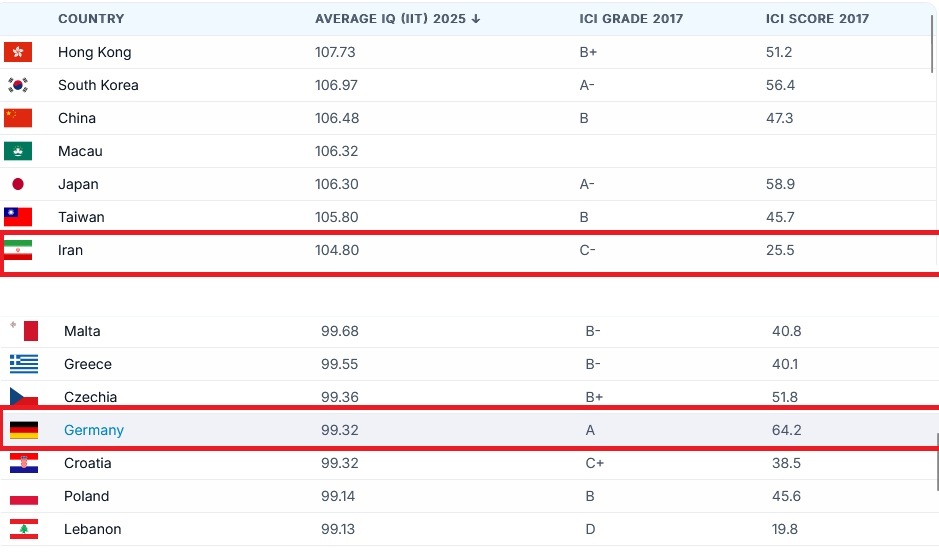
Task: Click the Germany flag icon
Action: (24, 430)
